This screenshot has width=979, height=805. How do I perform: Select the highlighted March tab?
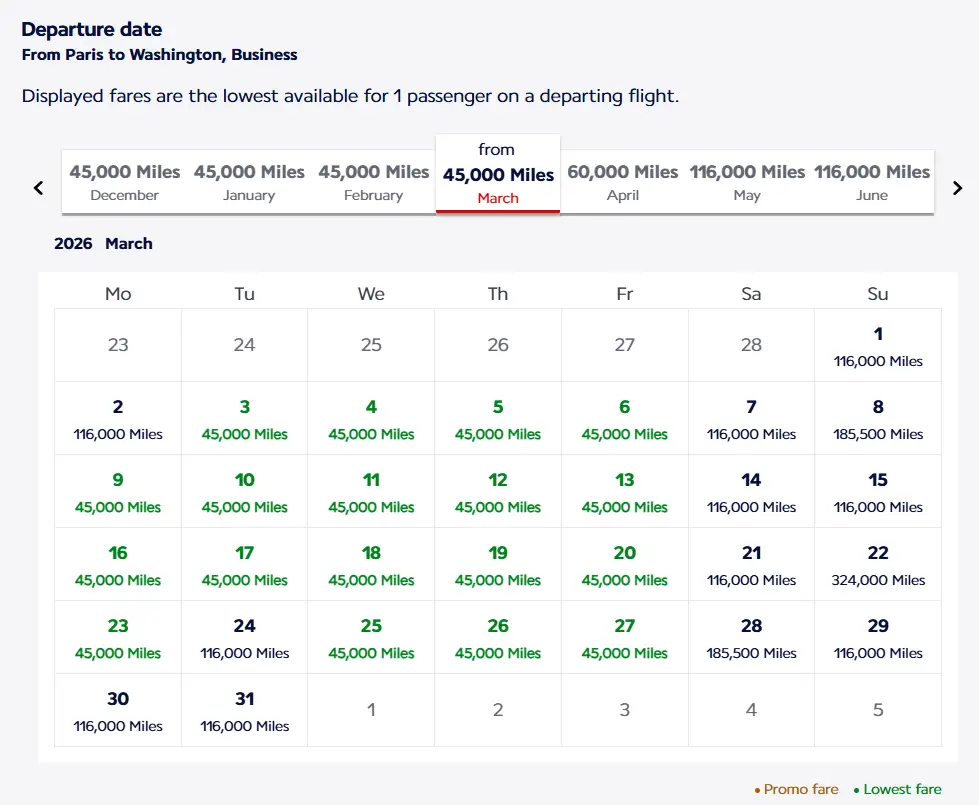click(x=498, y=174)
